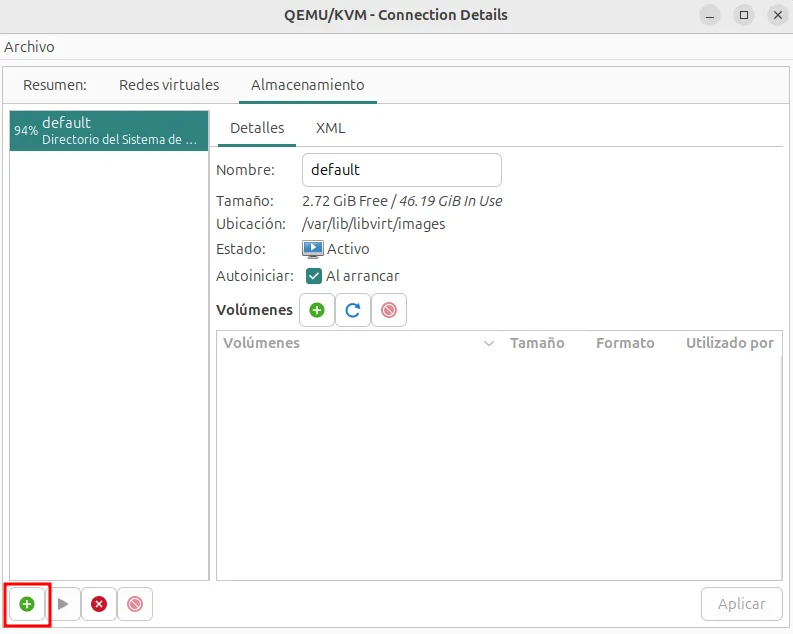This screenshot has width=793, height=634.
Task: Switch to the Resumen tab
Action: click(55, 85)
